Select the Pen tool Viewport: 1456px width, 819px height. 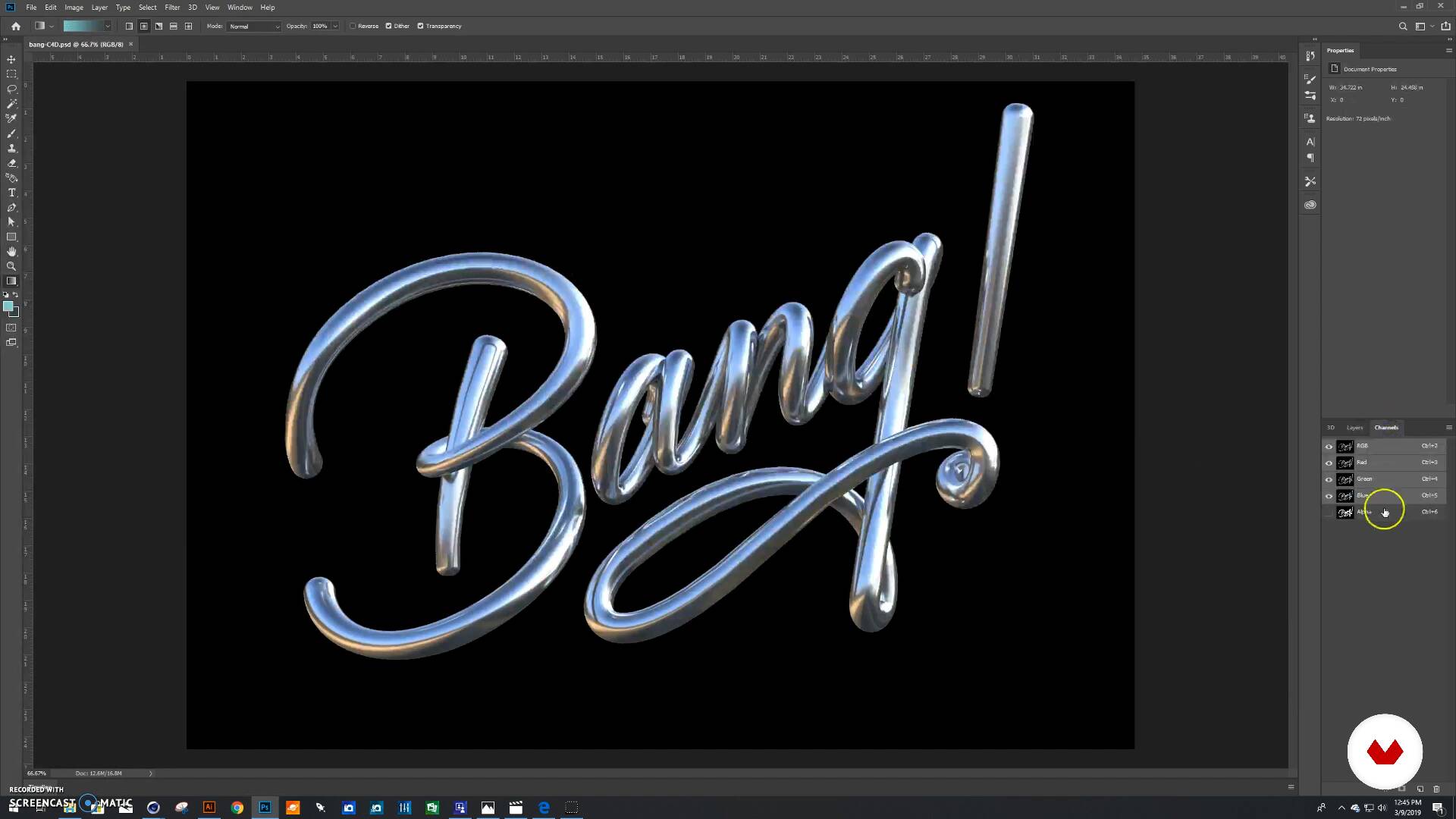[11, 207]
